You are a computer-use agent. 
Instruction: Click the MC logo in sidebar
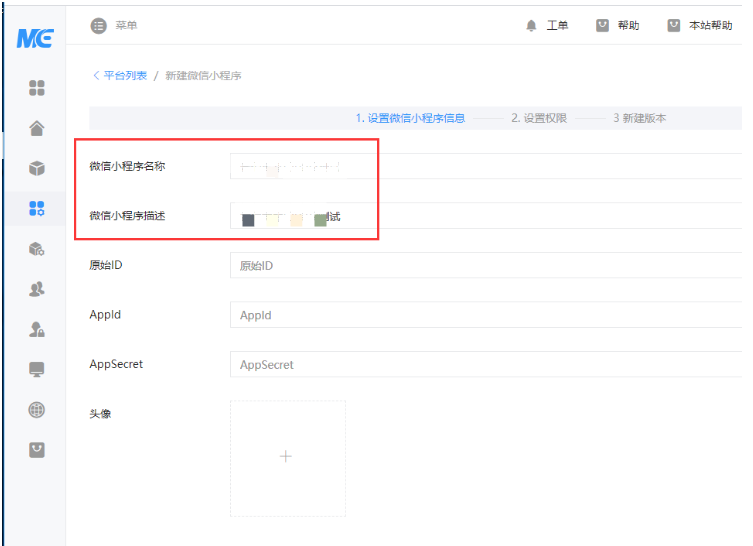[x=35, y=39]
